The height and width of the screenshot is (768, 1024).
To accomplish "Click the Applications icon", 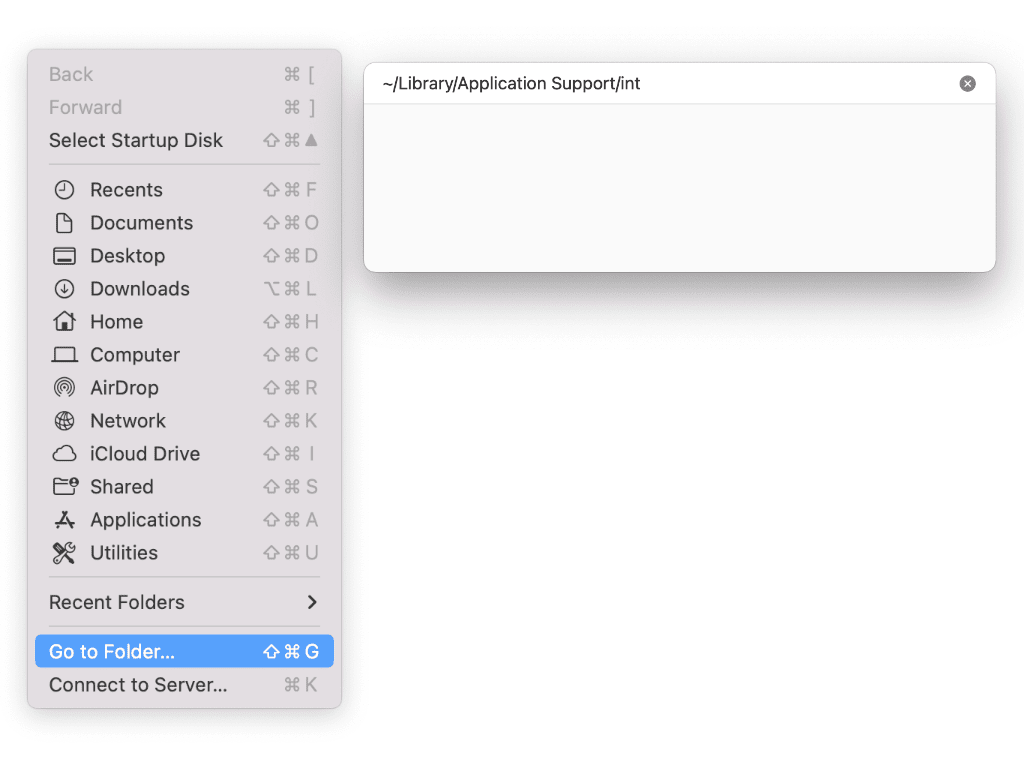I will click(64, 520).
